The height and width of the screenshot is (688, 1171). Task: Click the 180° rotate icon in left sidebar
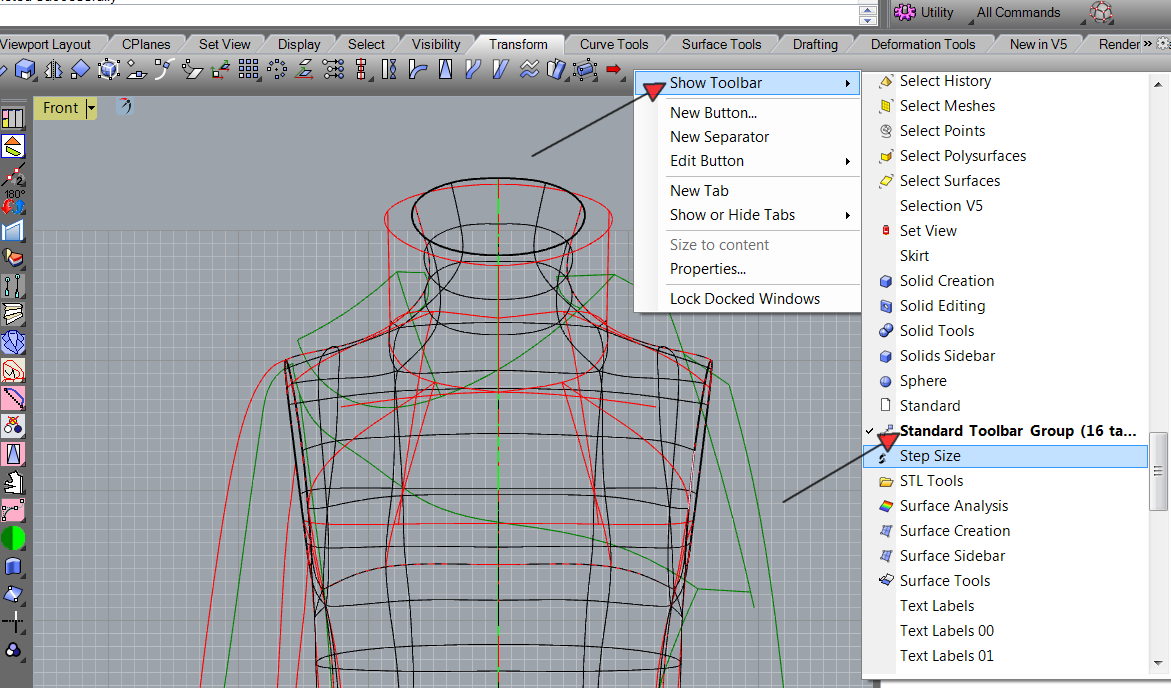pyautogui.click(x=13, y=203)
